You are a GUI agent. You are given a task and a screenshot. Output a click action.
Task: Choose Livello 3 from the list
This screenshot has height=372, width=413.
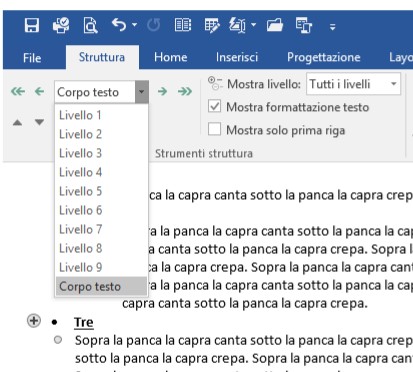click(101, 153)
